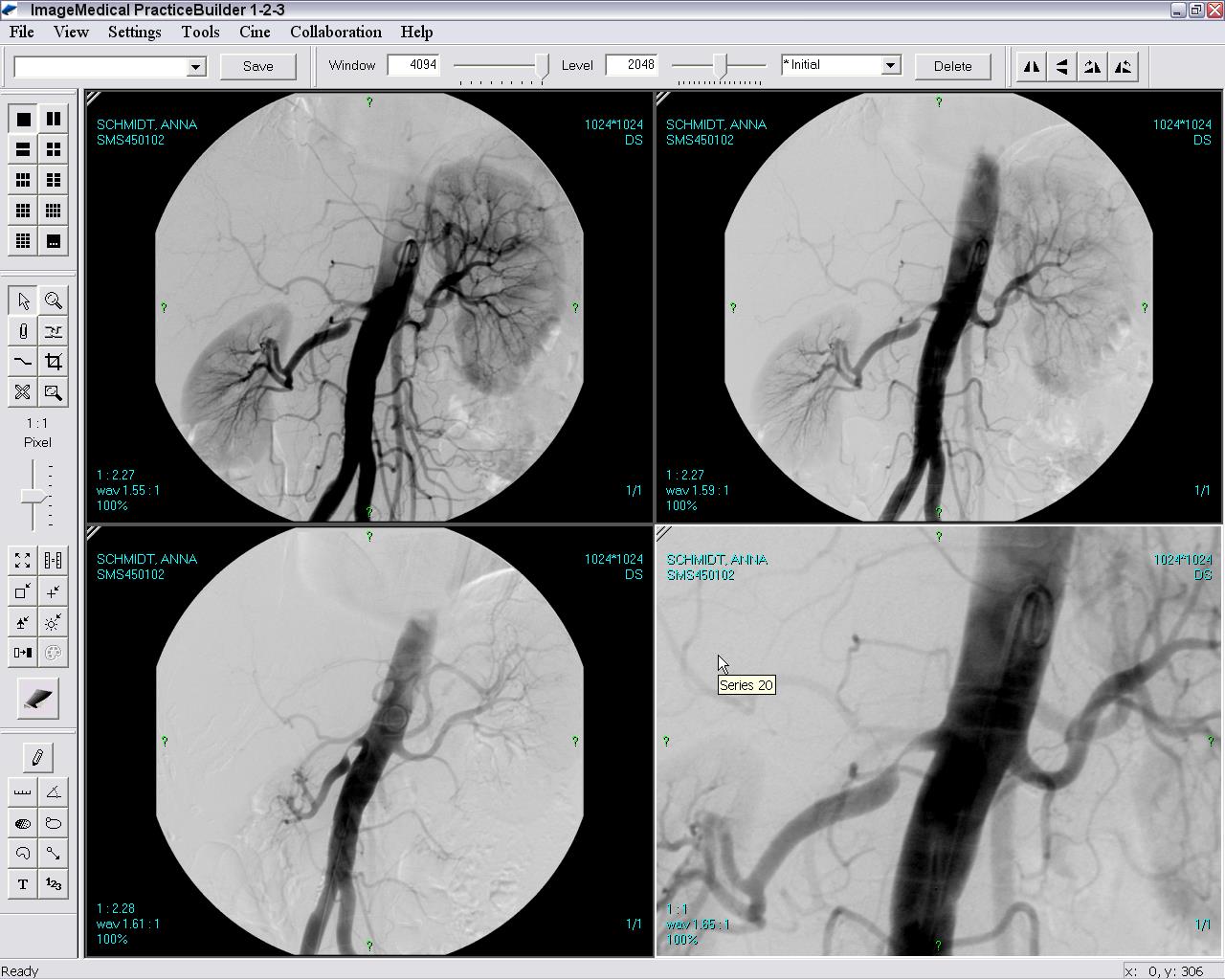Click wav 1.59 : 1 label

pyautogui.click(x=698, y=490)
